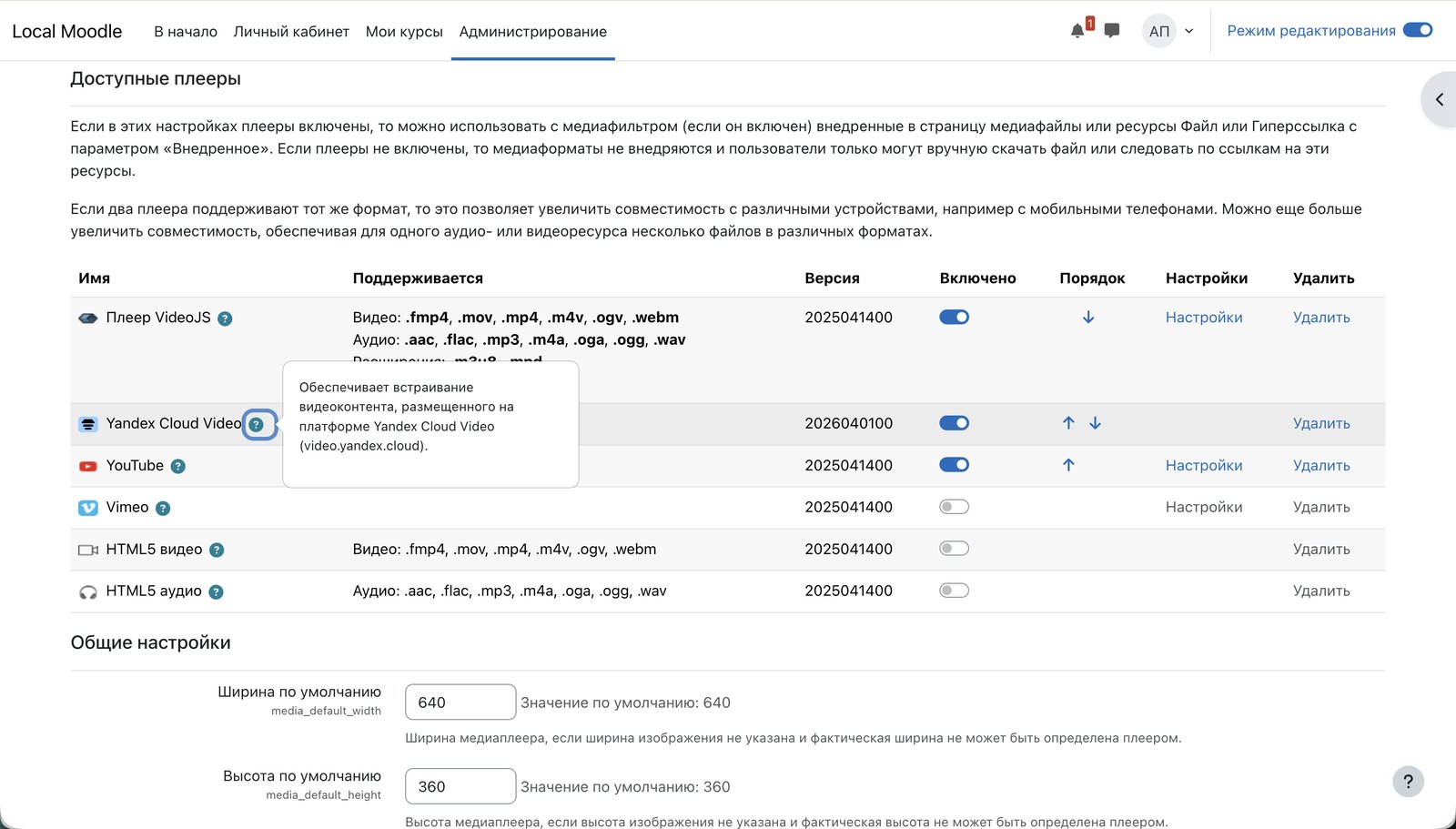Click the Yandex Cloud Video name
This screenshot has height=829, width=1456.
174,423
